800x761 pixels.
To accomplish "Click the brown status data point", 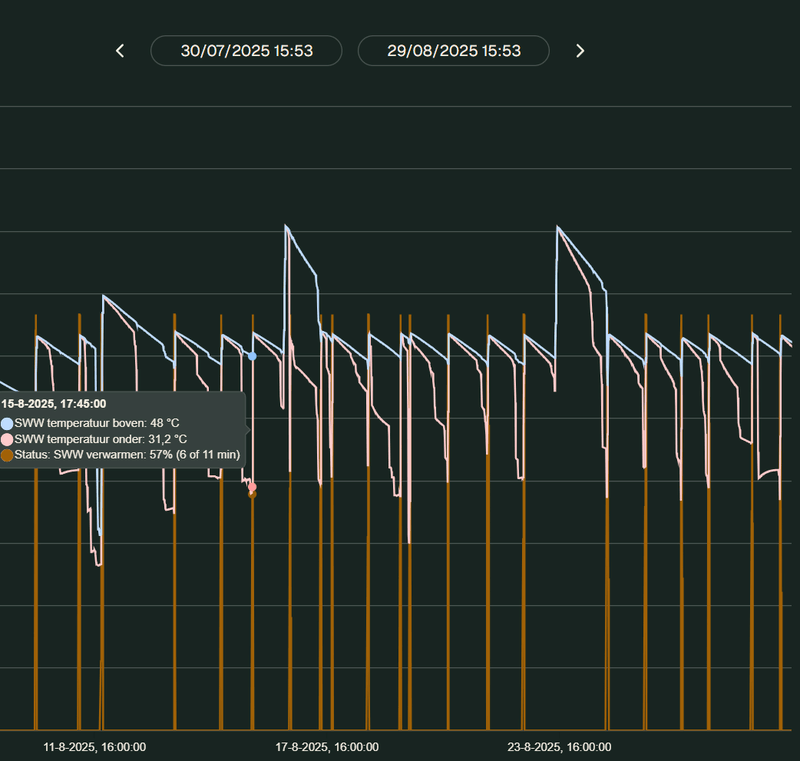I will (252, 494).
